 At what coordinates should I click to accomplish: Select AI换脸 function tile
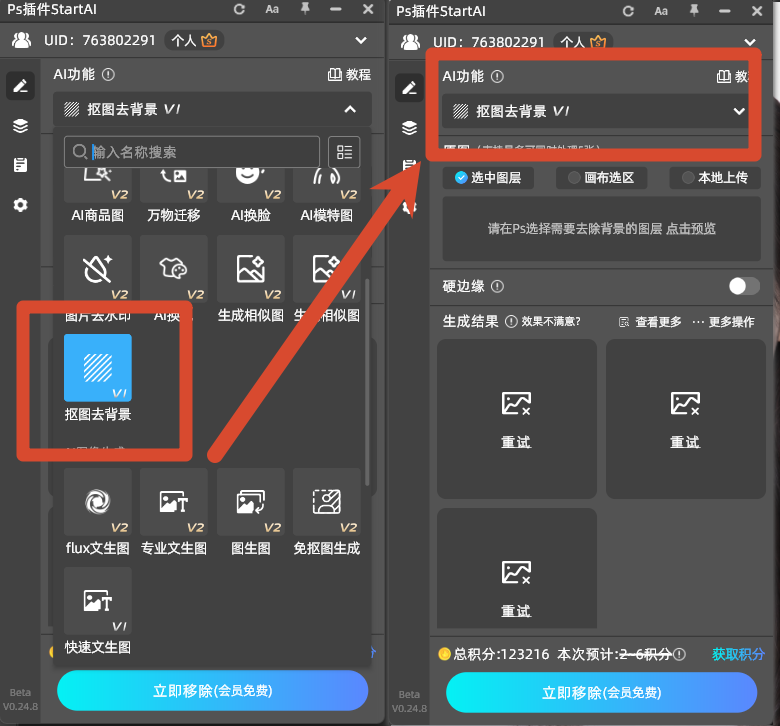click(251, 195)
